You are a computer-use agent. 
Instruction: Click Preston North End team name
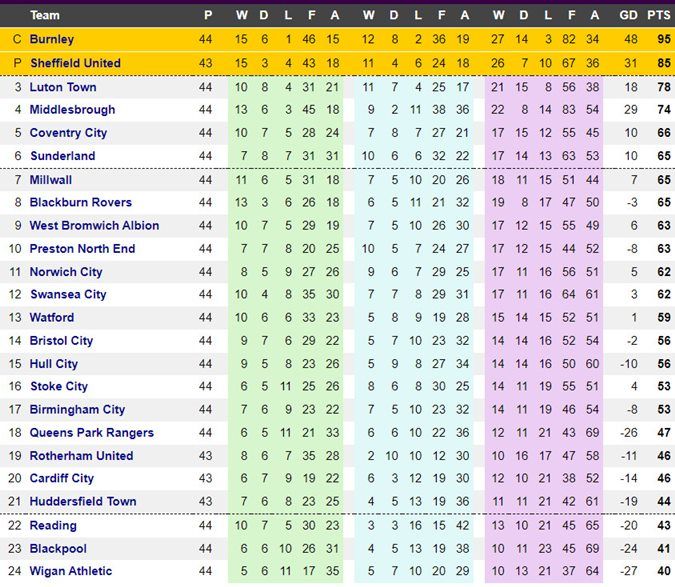82,249
